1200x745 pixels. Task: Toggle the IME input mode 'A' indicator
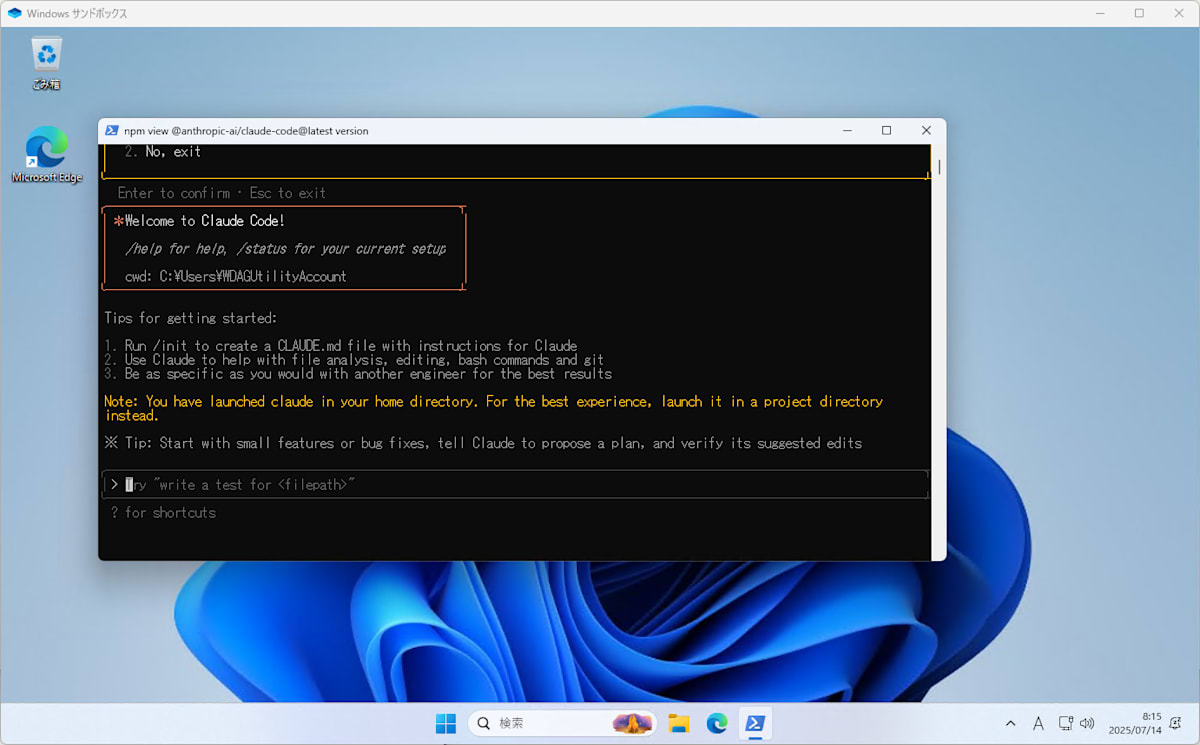(1038, 723)
